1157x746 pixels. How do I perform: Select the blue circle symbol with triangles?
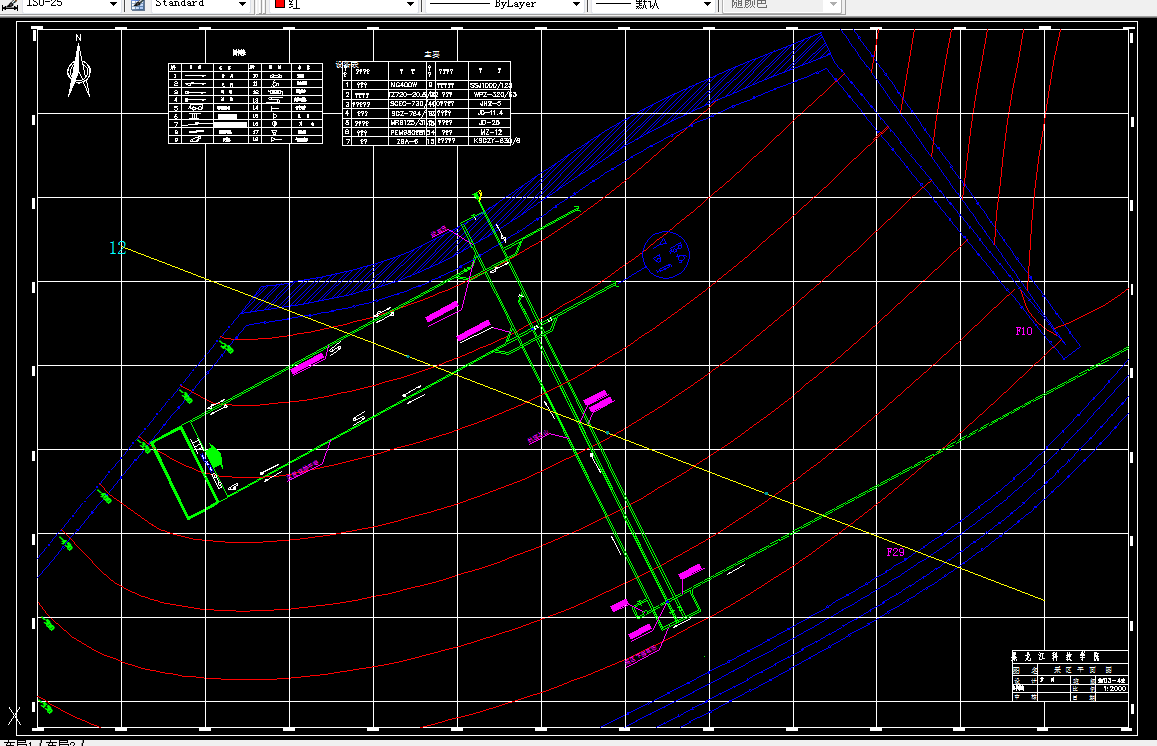(666, 255)
